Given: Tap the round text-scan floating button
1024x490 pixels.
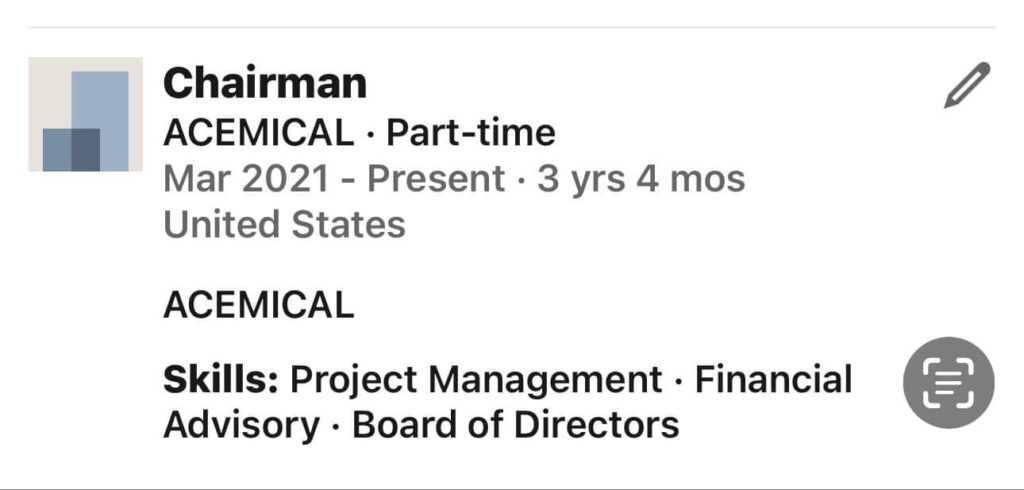Looking at the screenshot, I should click(x=948, y=383).
